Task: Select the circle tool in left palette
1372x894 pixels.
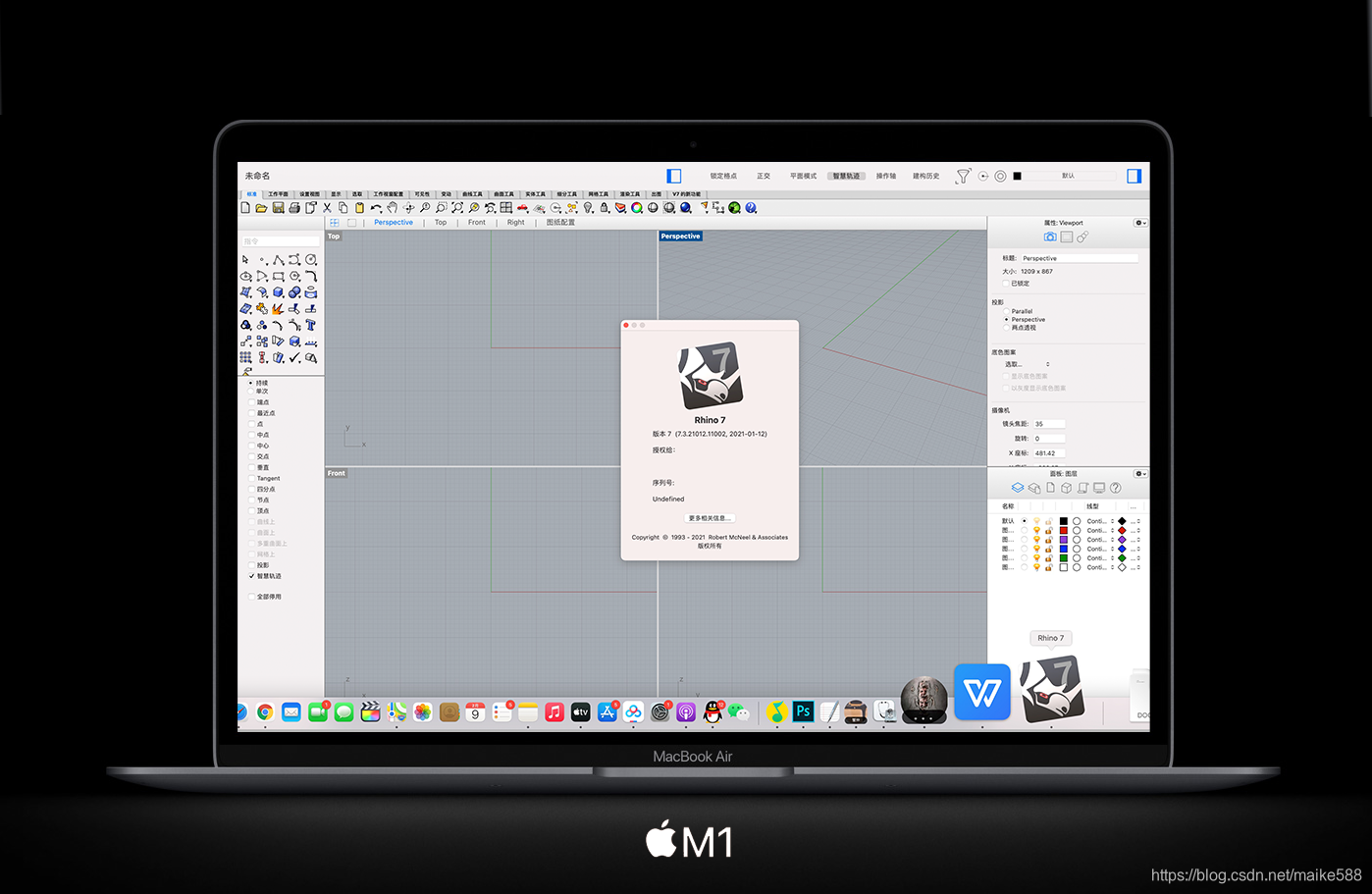Action: (310, 260)
